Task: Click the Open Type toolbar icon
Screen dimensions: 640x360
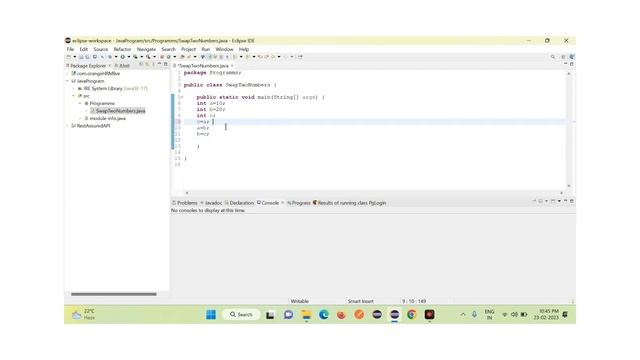Action: click(182, 57)
